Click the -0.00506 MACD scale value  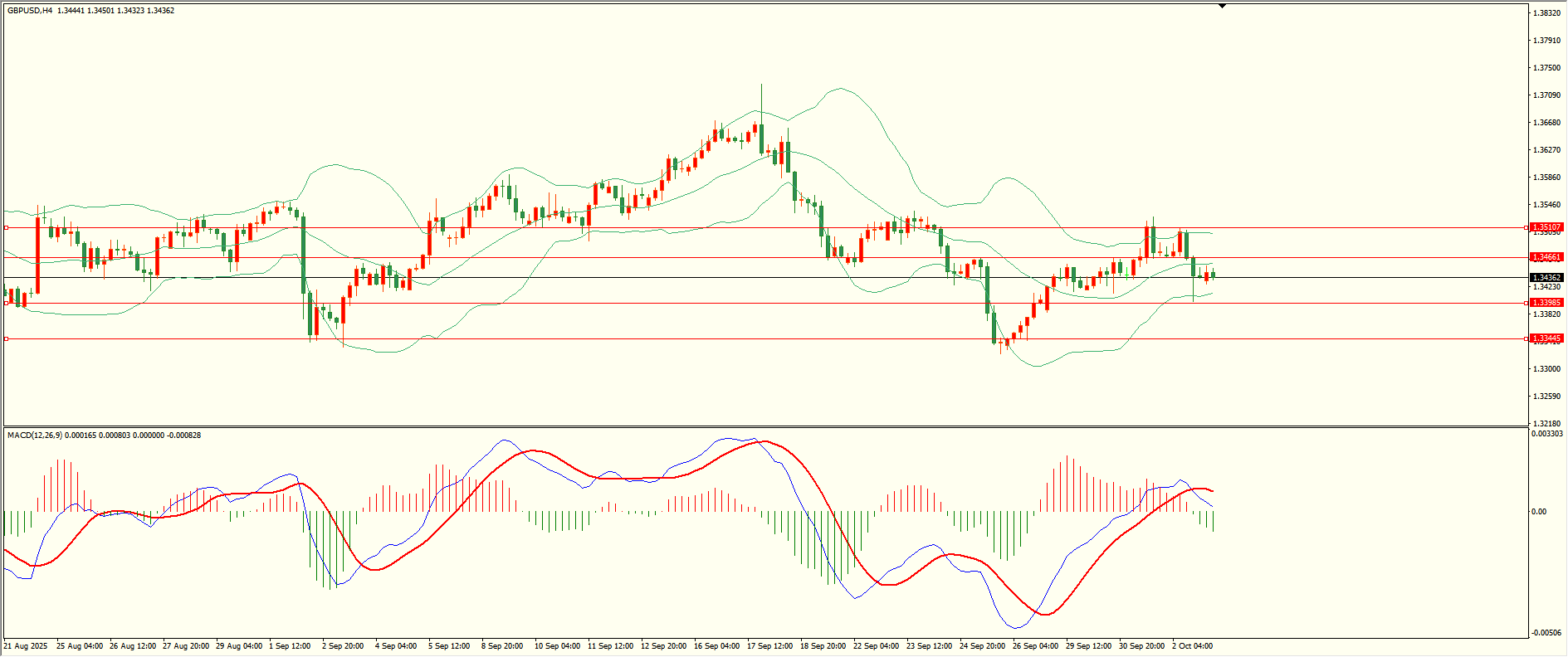pyautogui.click(x=1546, y=633)
